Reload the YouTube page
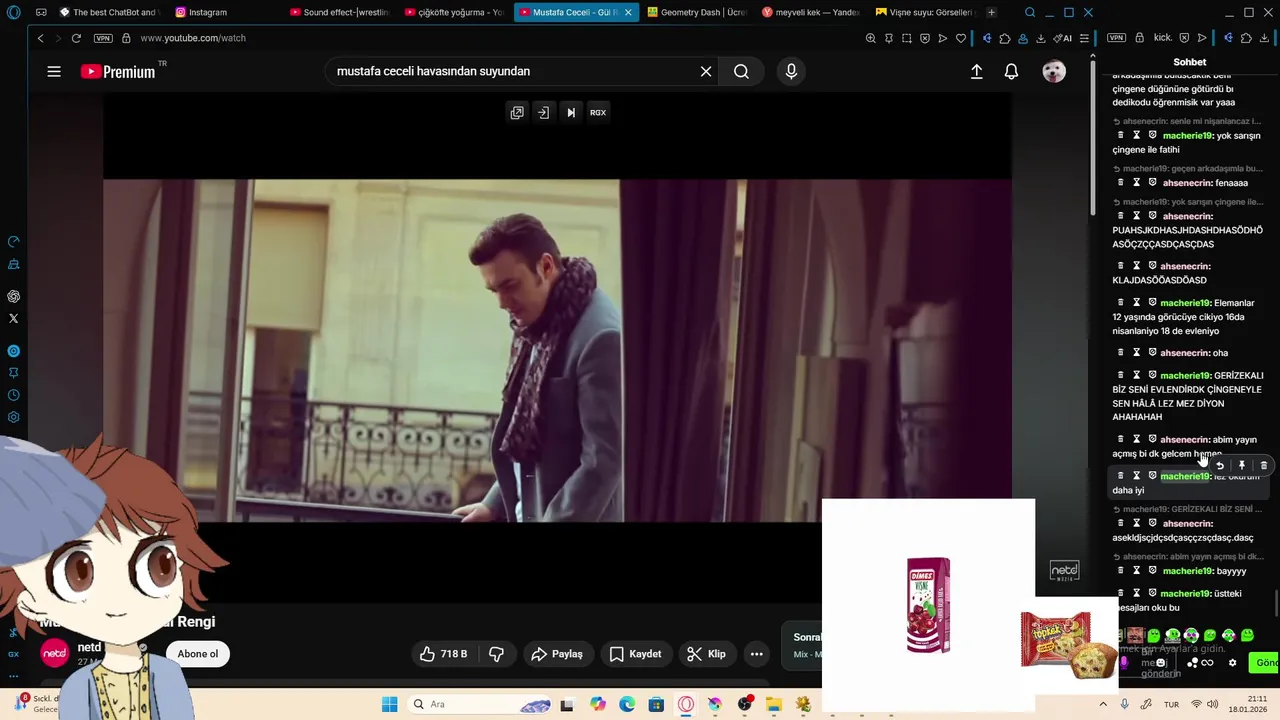Image resolution: width=1280 pixels, height=720 pixels. (76, 38)
